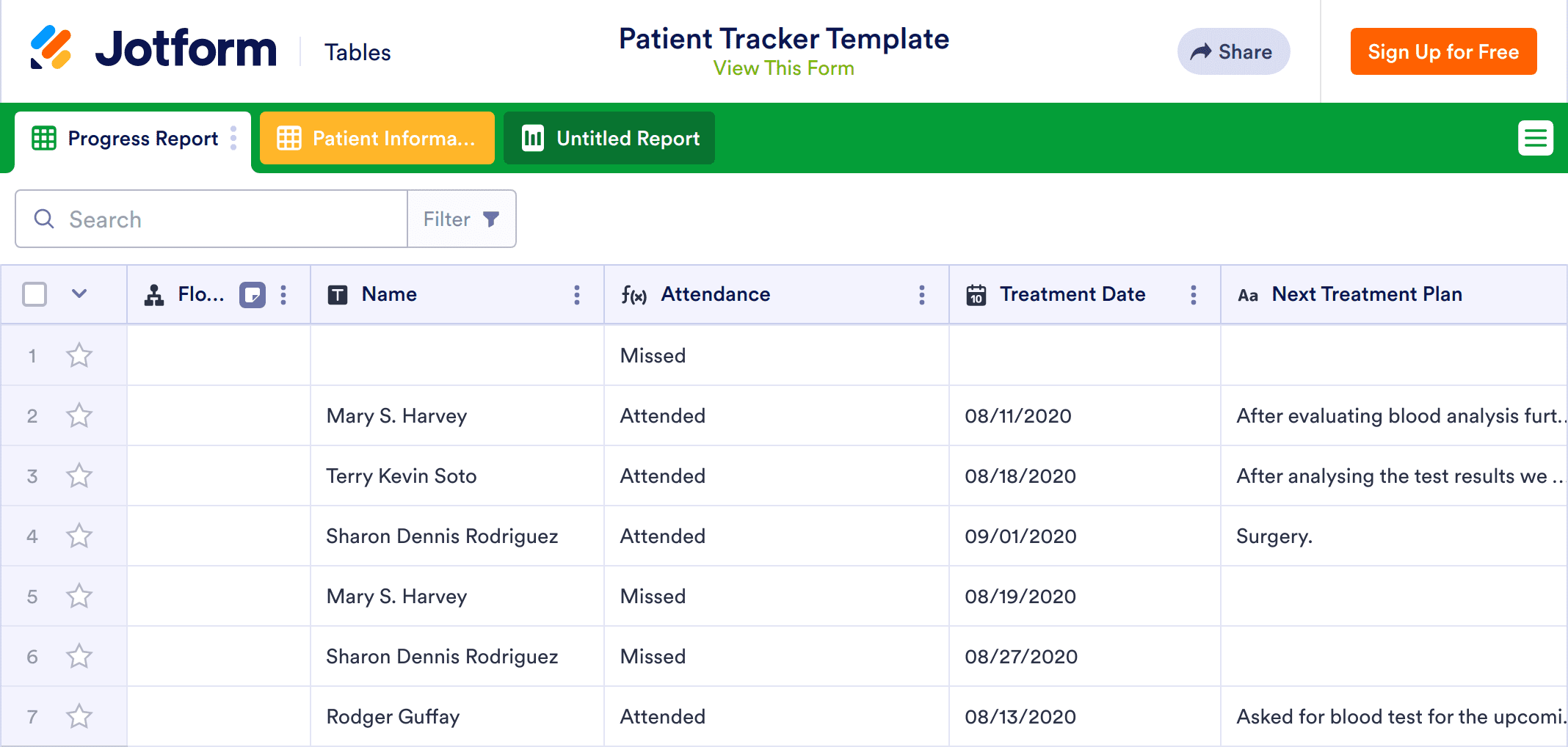The image size is (1568, 747).
Task: Open Name column options menu
Action: (x=577, y=295)
